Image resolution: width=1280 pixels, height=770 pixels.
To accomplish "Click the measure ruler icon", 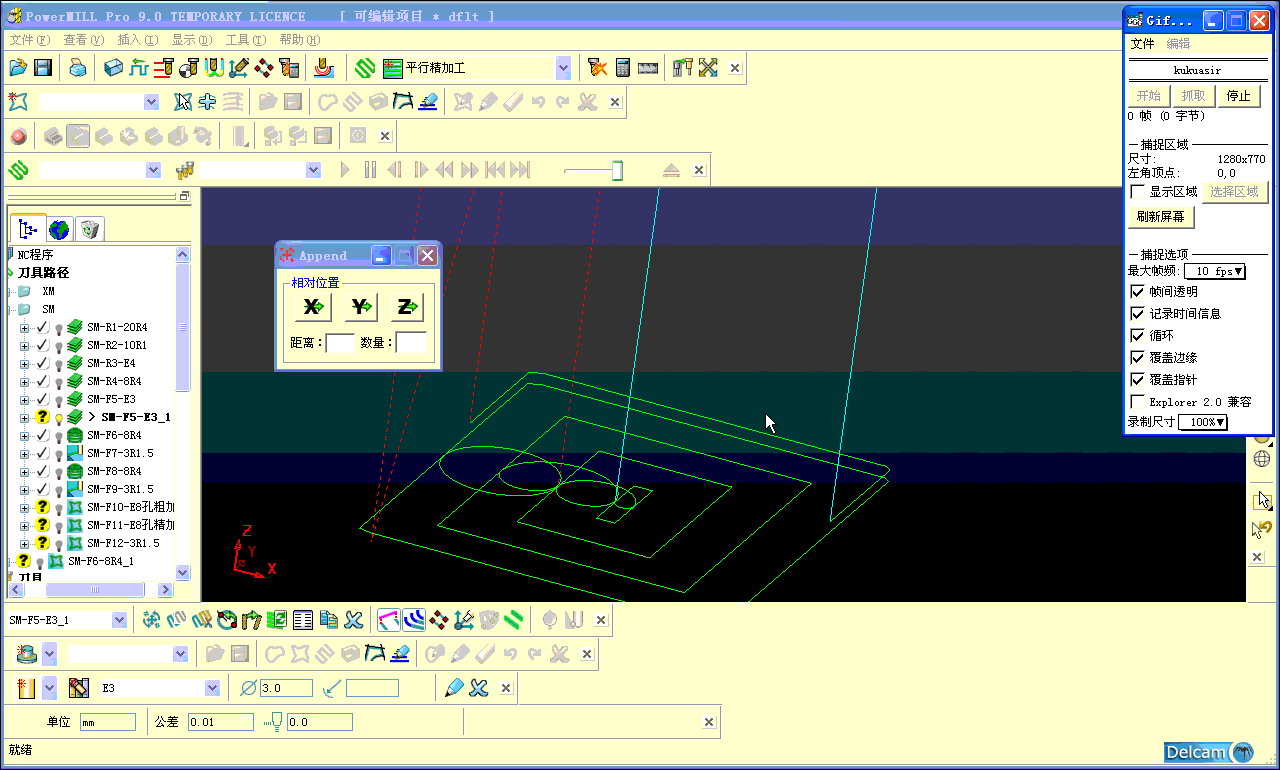I will pyautogui.click(x=647, y=68).
